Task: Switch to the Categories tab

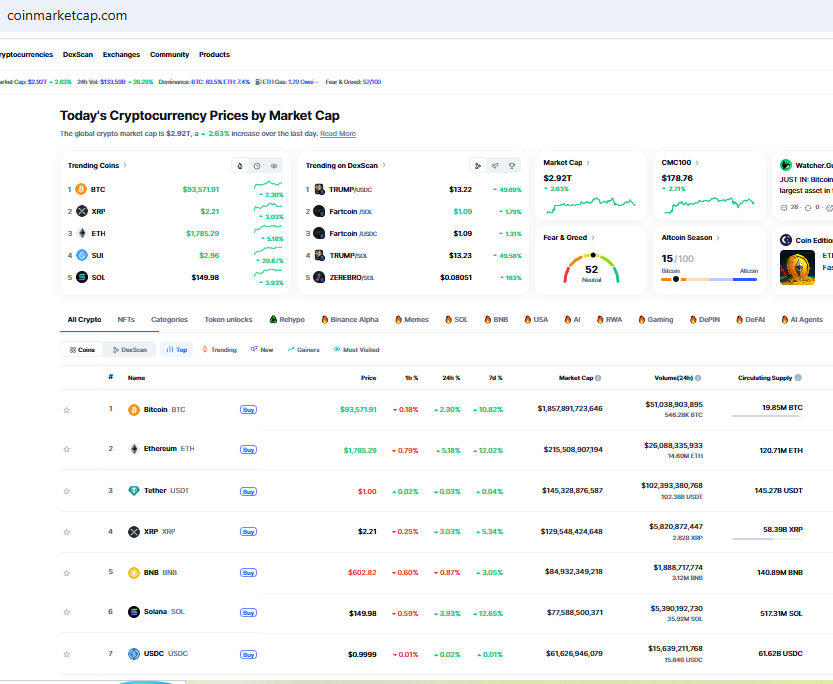Action: click(169, 320)
